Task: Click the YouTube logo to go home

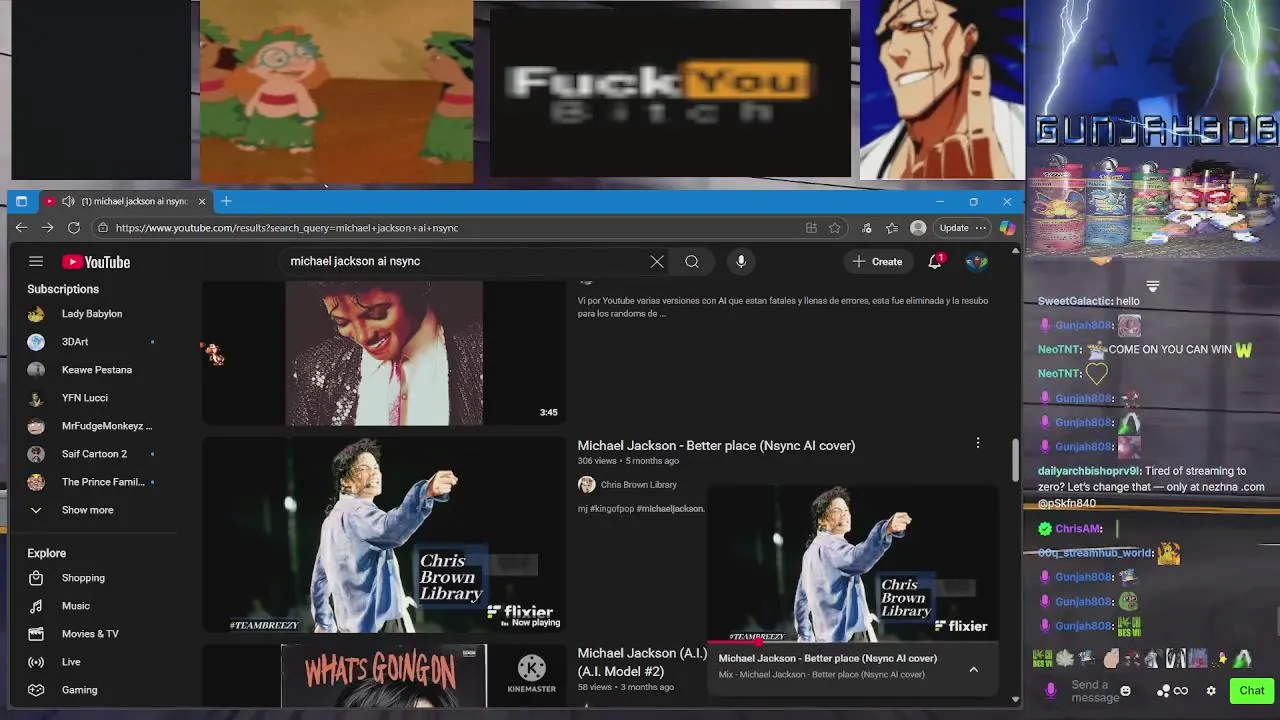Action: pos(96,262)
